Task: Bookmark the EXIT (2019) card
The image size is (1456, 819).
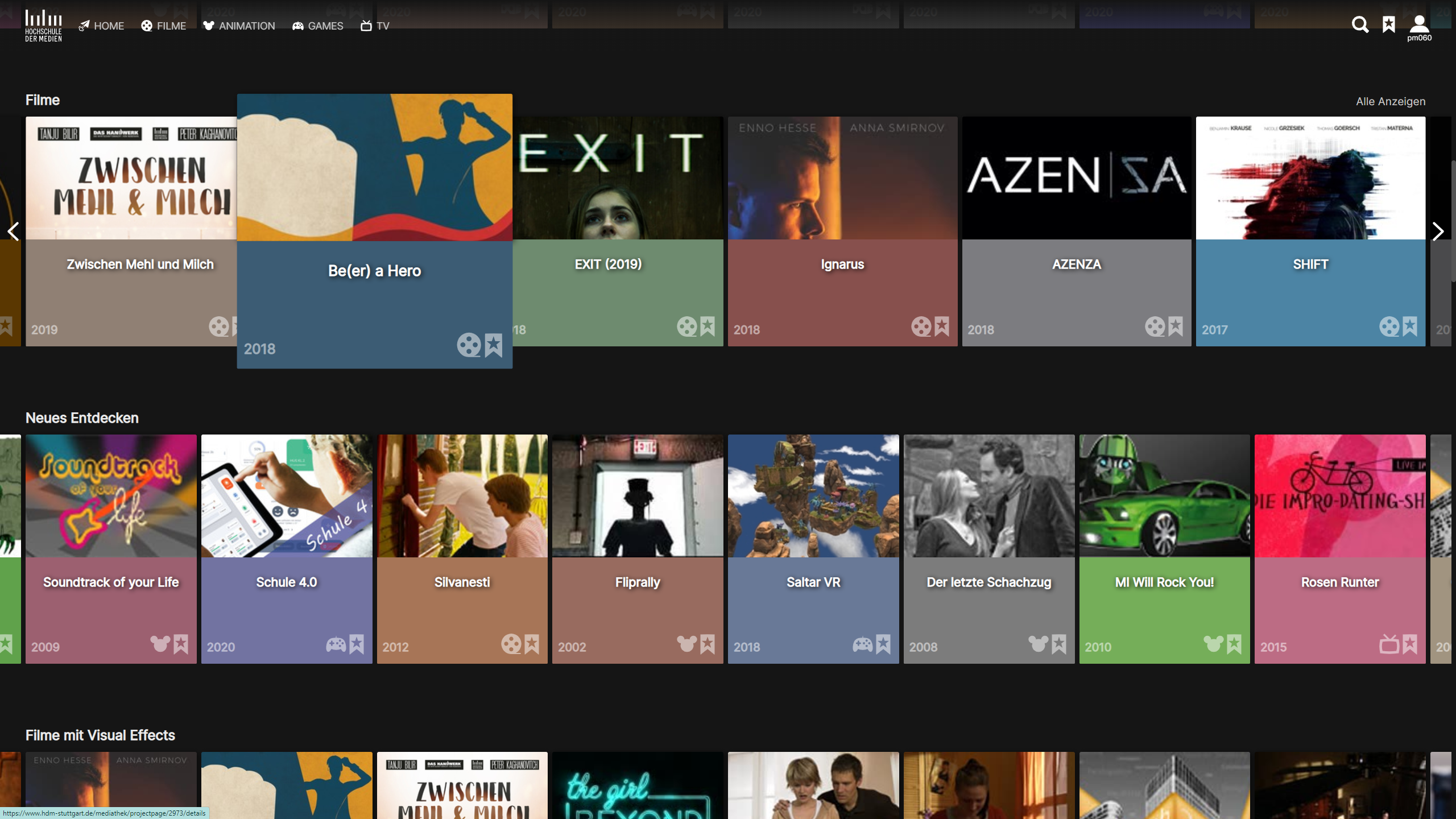Action: coord(708,326)
